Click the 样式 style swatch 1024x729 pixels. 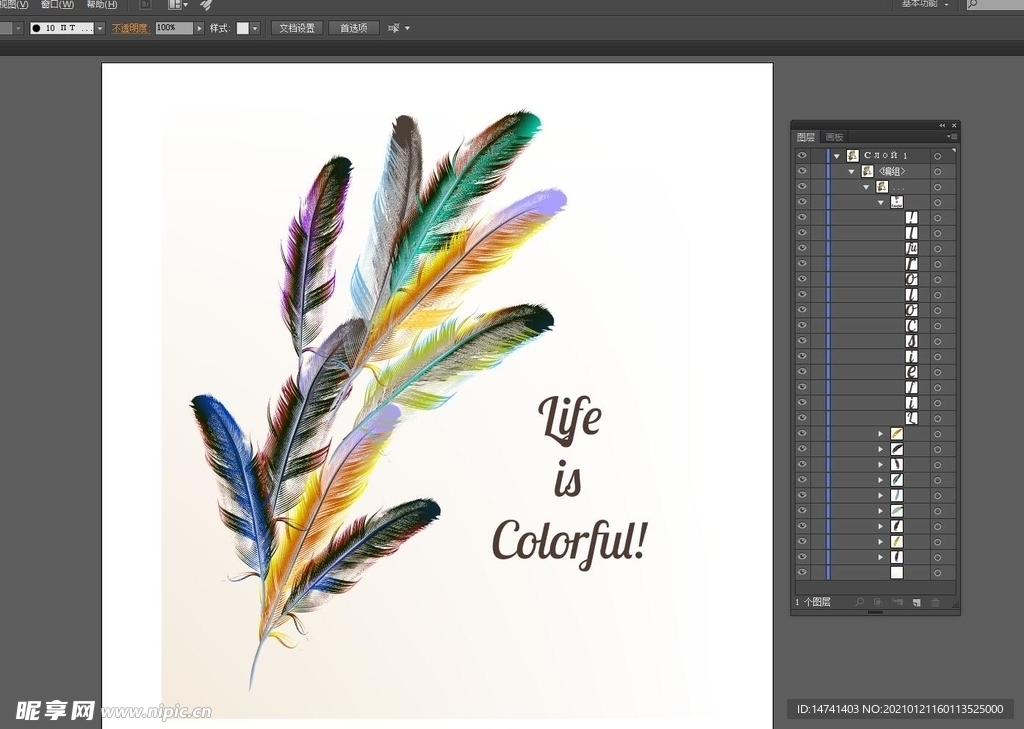[242, 28]
